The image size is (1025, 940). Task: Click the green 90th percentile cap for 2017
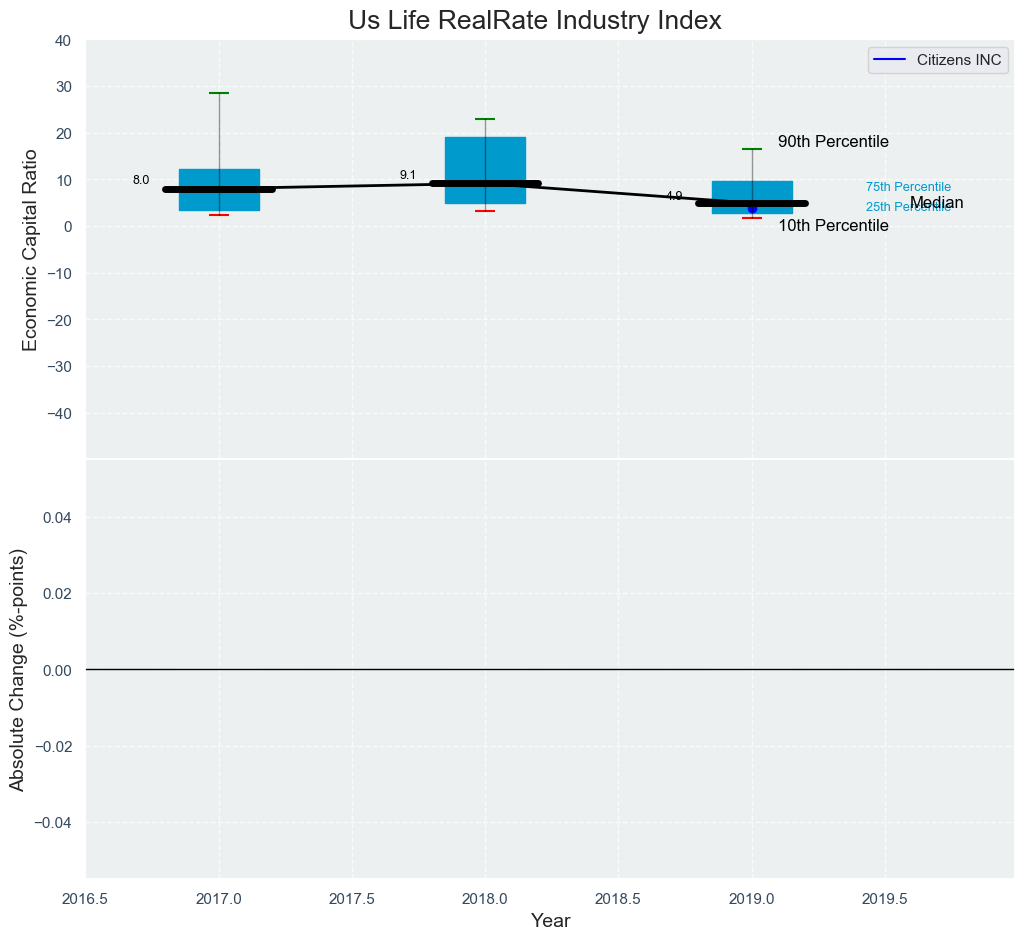219,93
